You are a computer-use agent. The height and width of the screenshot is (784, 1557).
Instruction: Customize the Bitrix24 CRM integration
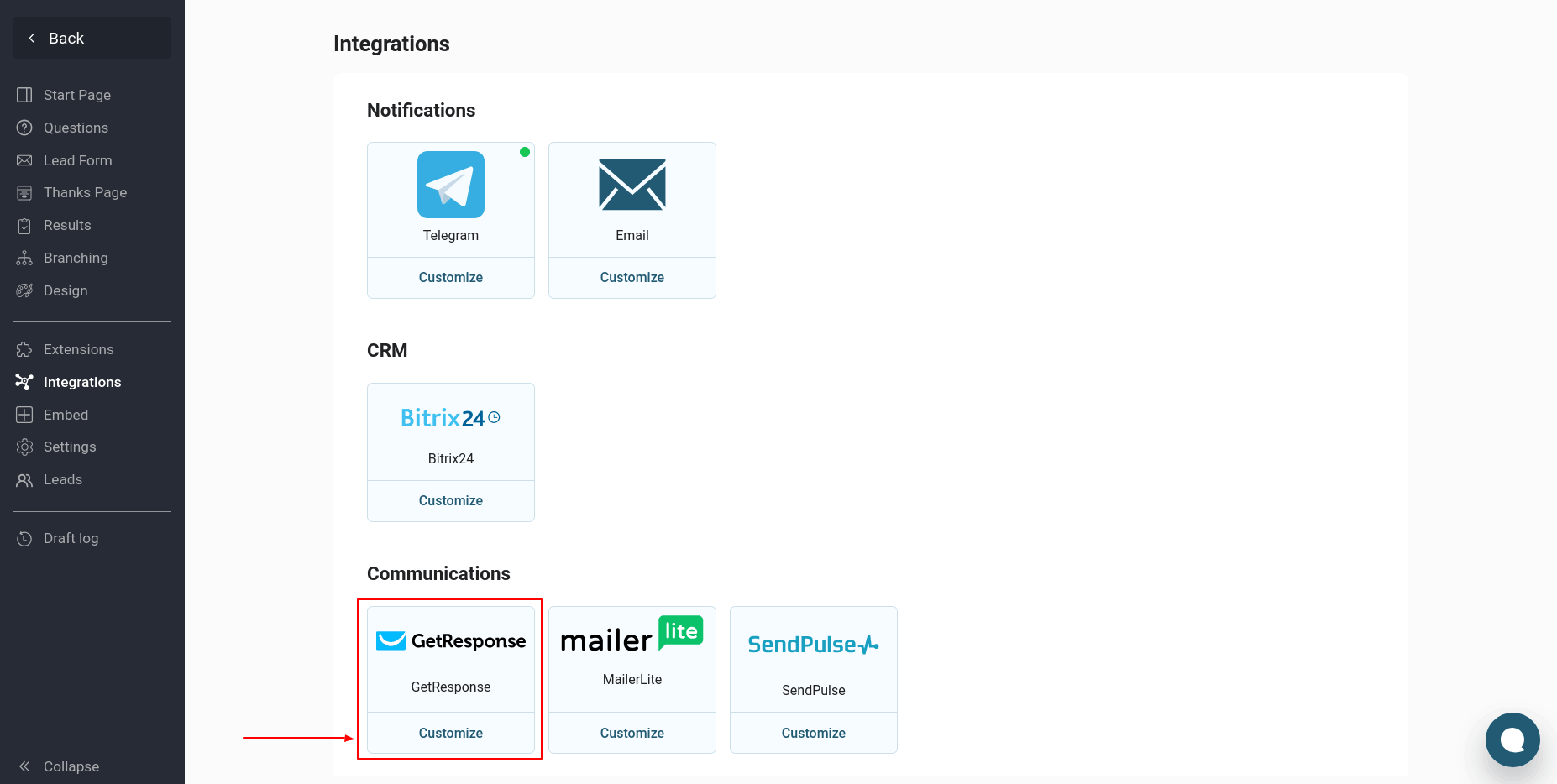click(x=451, y=500)
